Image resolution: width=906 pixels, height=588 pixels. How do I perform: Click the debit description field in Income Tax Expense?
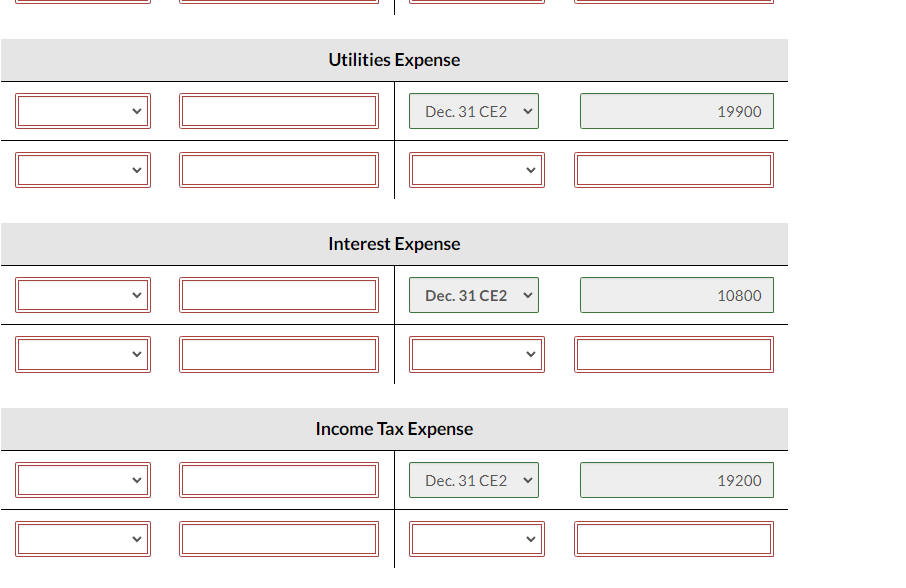(x=279, y=480)
